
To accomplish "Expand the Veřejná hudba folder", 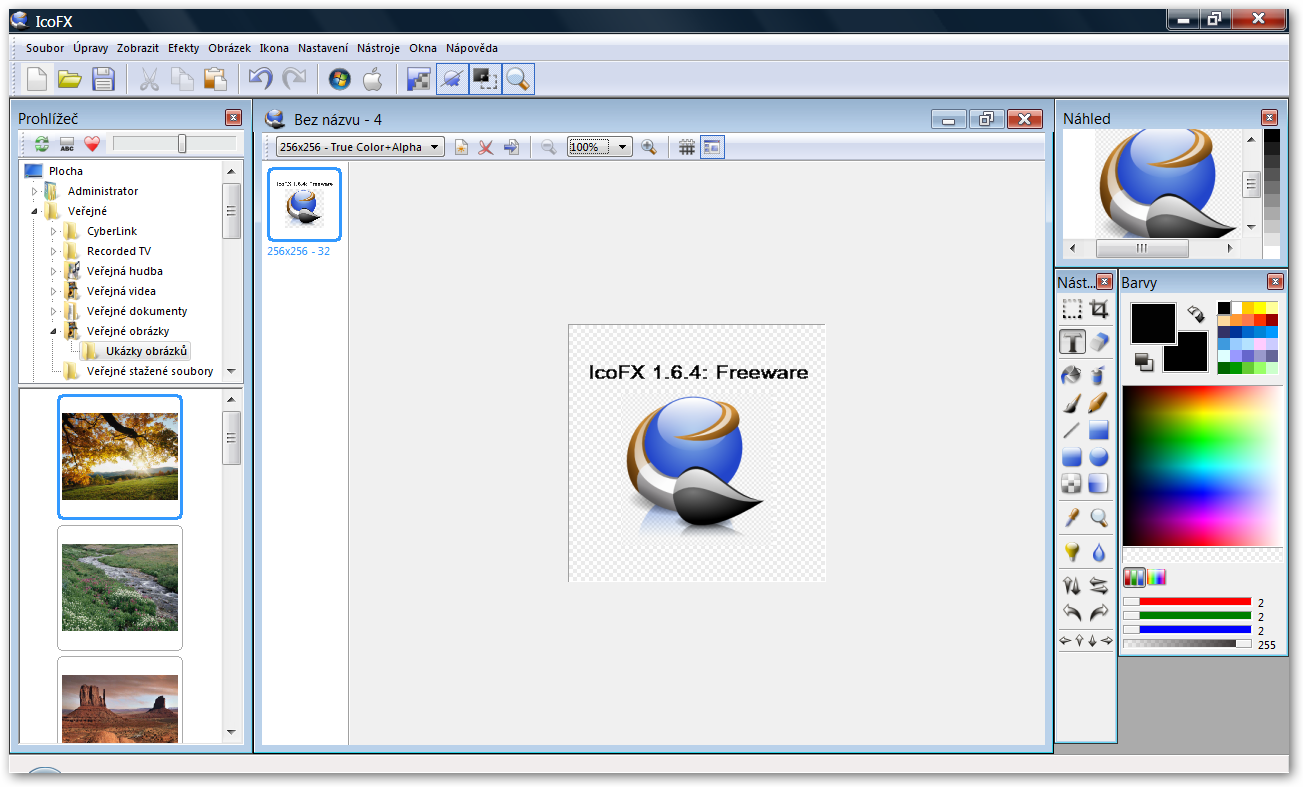I will tap(54, 271).
